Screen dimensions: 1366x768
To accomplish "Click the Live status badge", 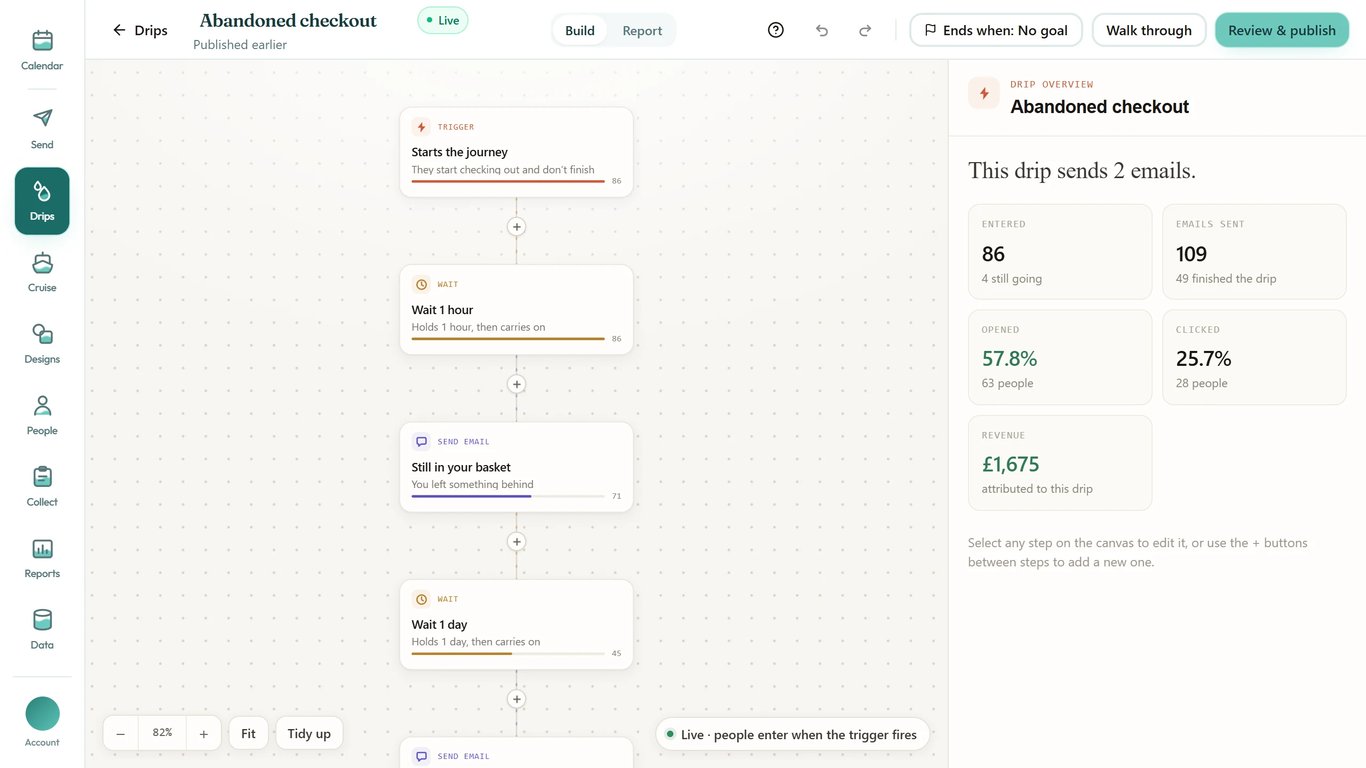I will pos(442,20).
